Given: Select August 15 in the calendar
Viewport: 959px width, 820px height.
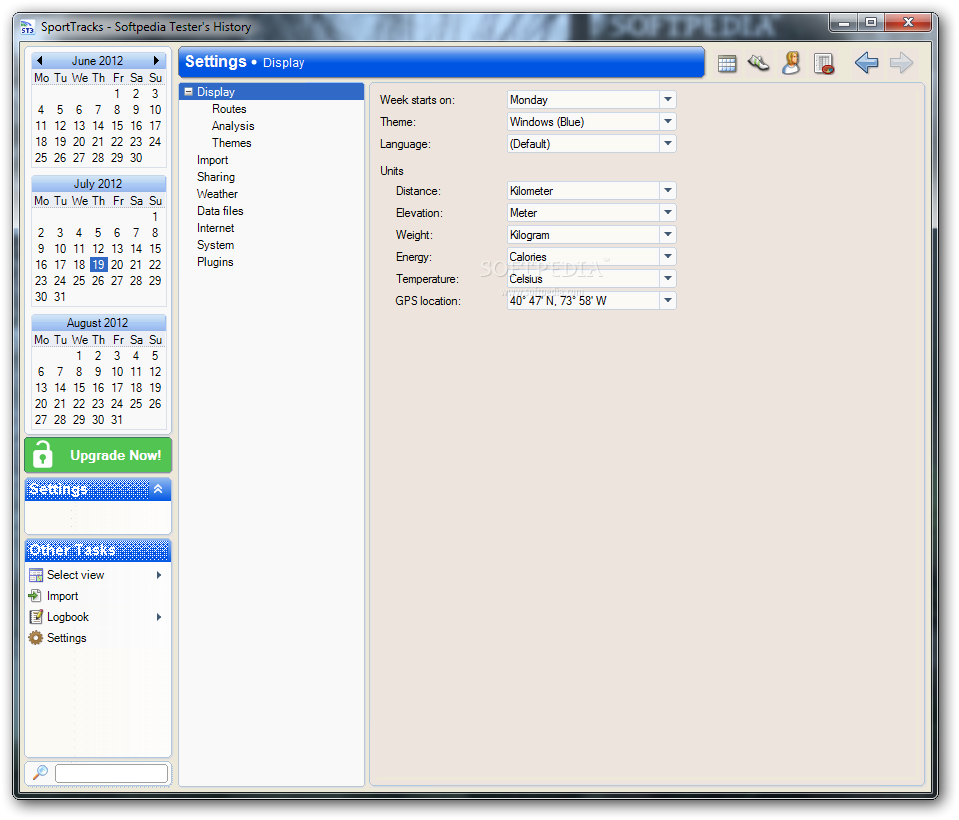Looking at the screenshot, I should pos(79,388).
